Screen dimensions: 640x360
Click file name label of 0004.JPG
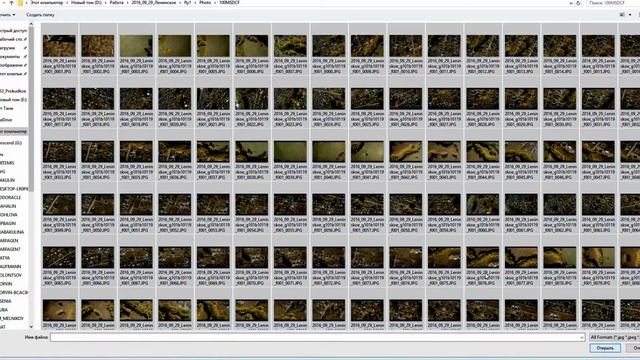tap(175, 66)
